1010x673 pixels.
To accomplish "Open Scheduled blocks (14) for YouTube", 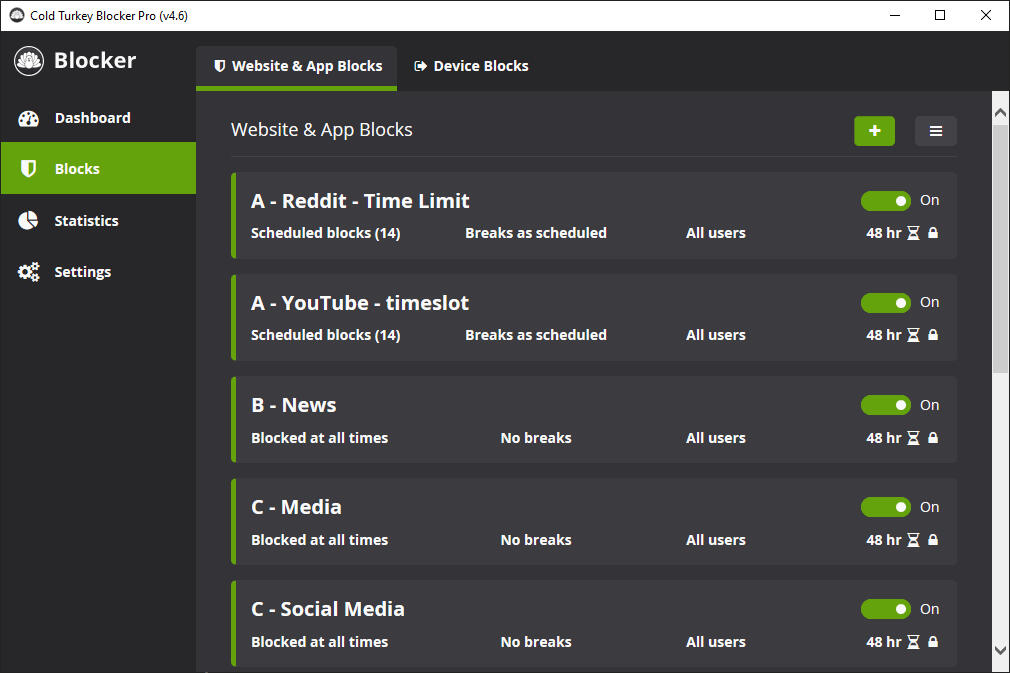I will pos(325,335).
